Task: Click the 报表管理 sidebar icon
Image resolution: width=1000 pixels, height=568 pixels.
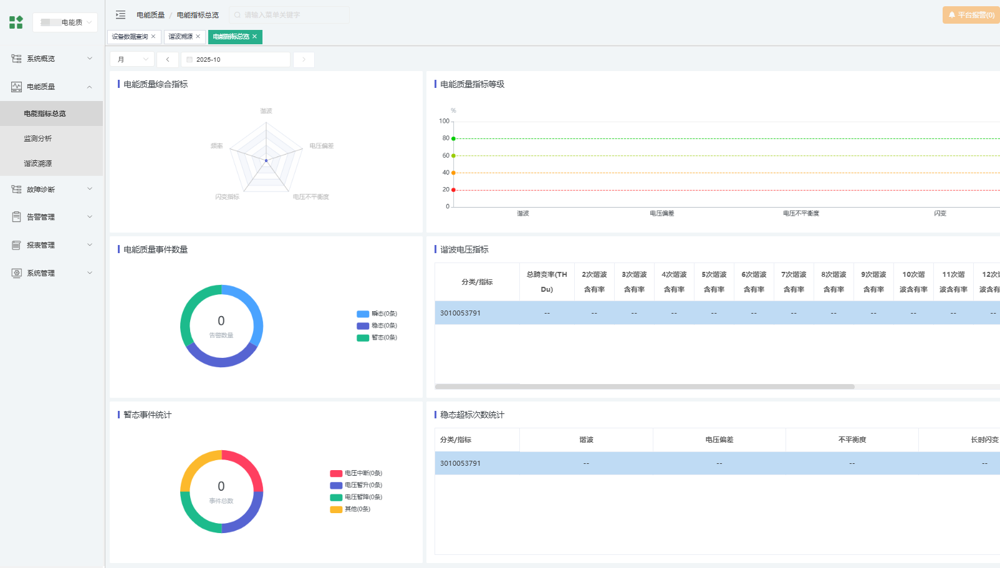Action: pos(16,245)
